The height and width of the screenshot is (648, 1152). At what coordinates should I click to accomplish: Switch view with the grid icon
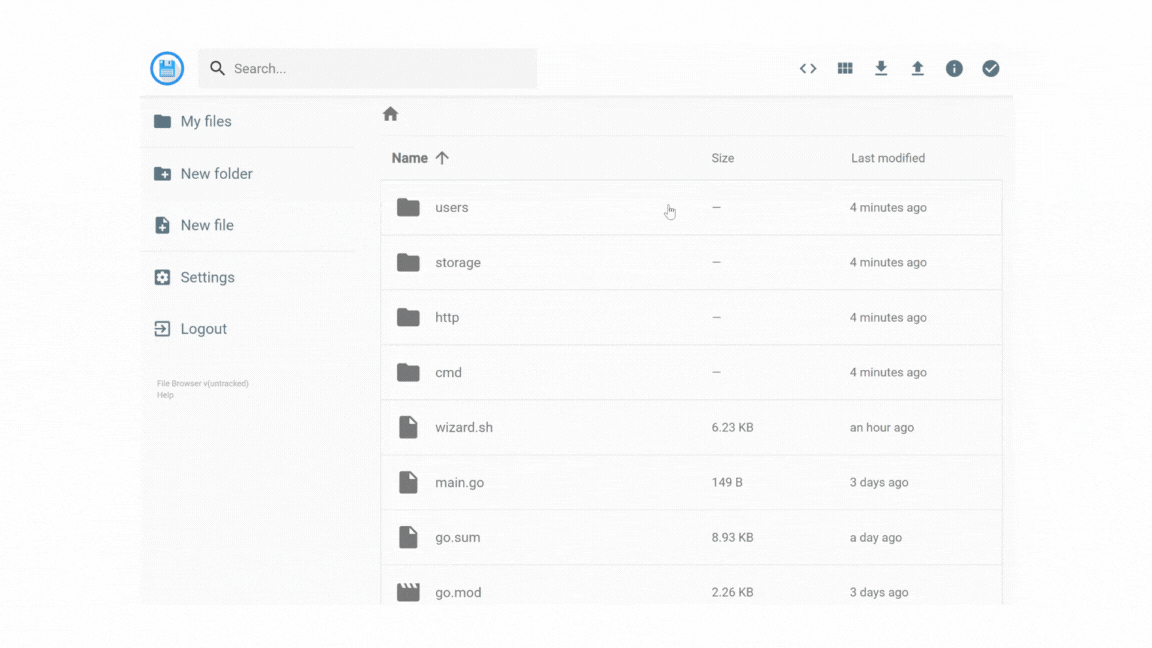pos(845,69)
